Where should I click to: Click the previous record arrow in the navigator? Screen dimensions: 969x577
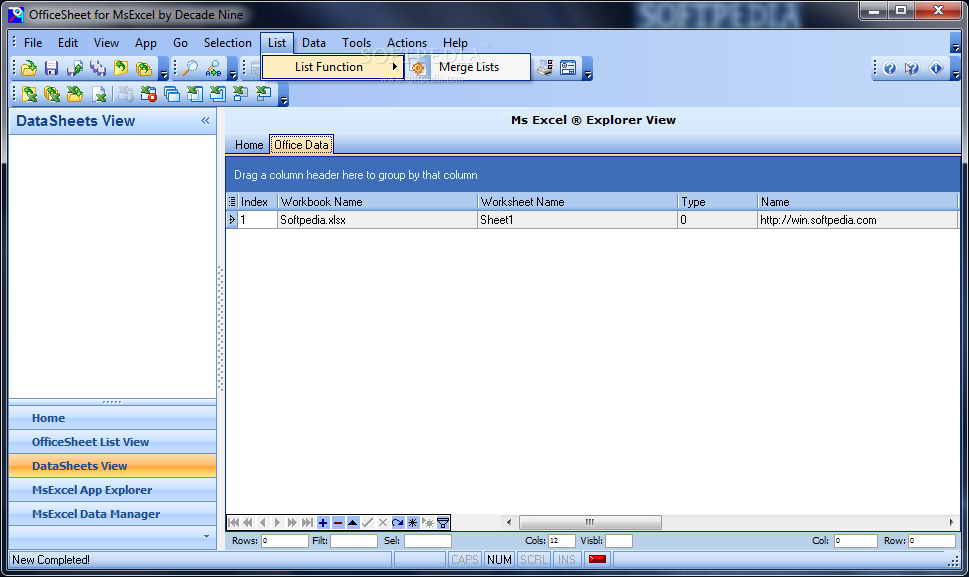(x=263, y=523)
